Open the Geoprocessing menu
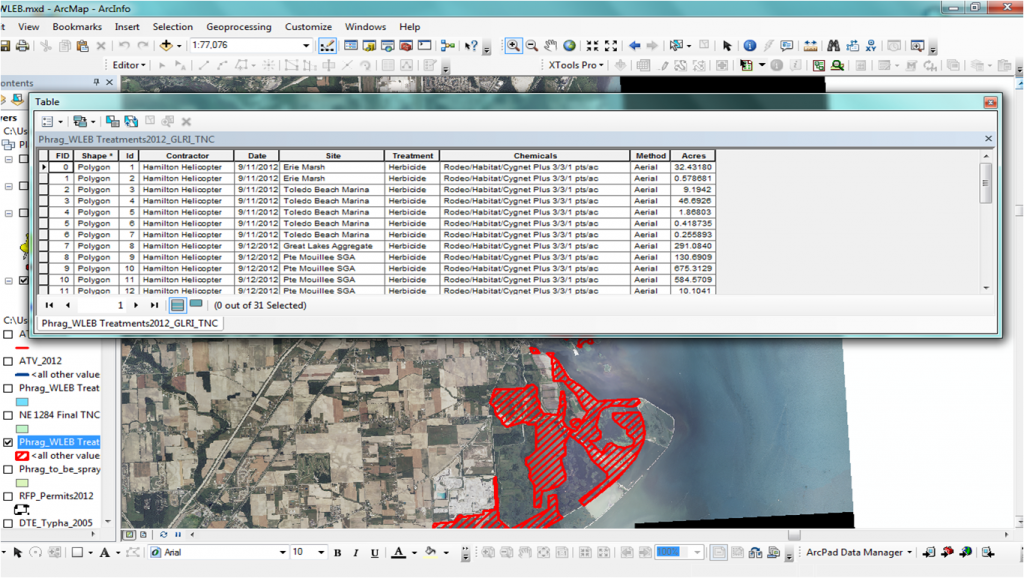 click(x=238, y=27)
